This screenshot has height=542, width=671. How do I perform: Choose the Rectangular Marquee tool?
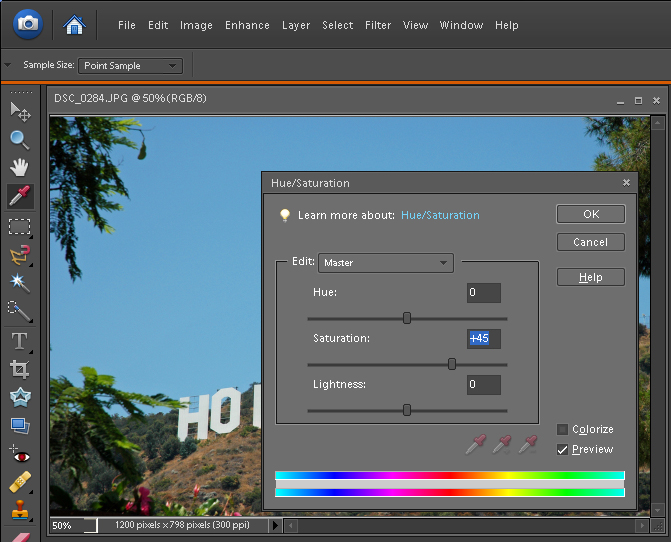(19, 226)
